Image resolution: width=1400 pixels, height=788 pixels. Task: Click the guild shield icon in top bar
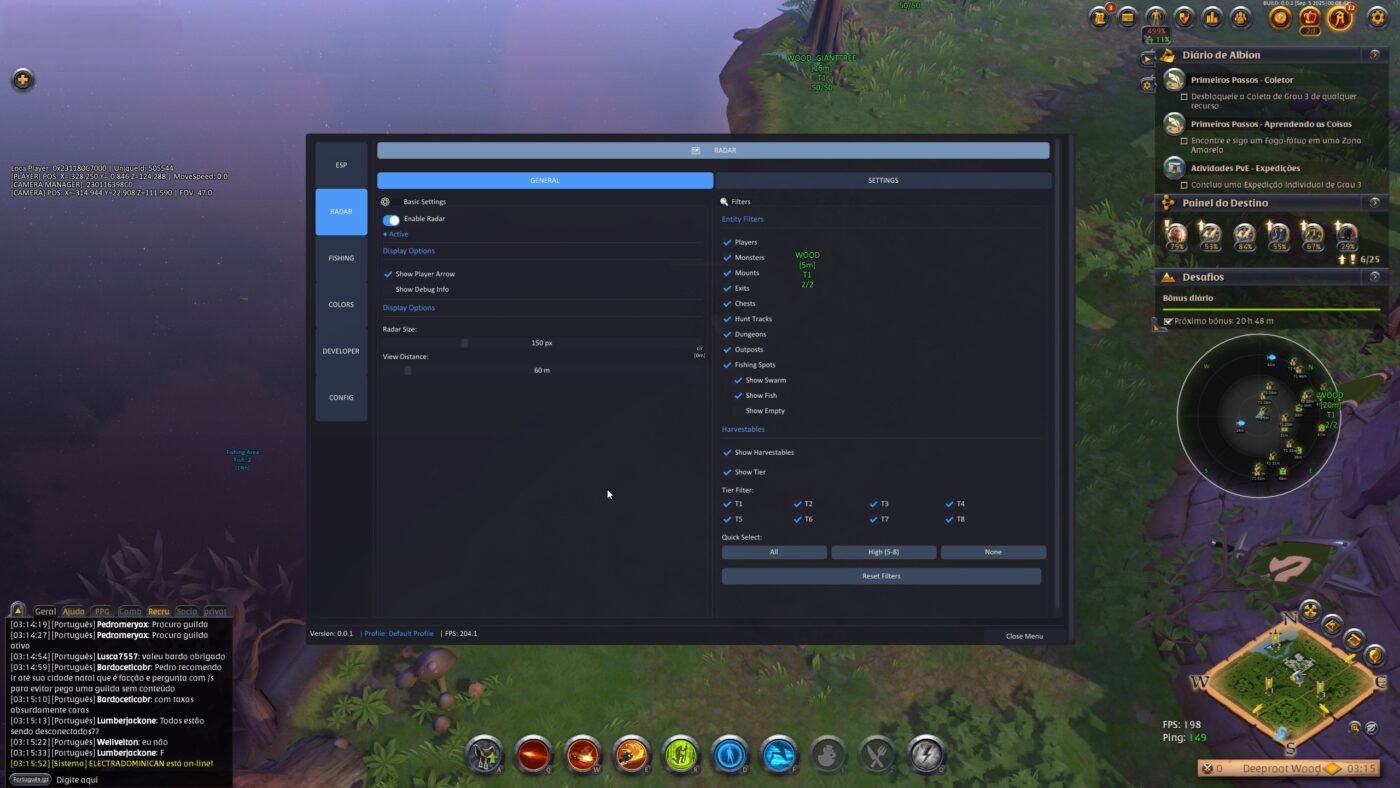pyautogui.click(x=1185, y=17)
